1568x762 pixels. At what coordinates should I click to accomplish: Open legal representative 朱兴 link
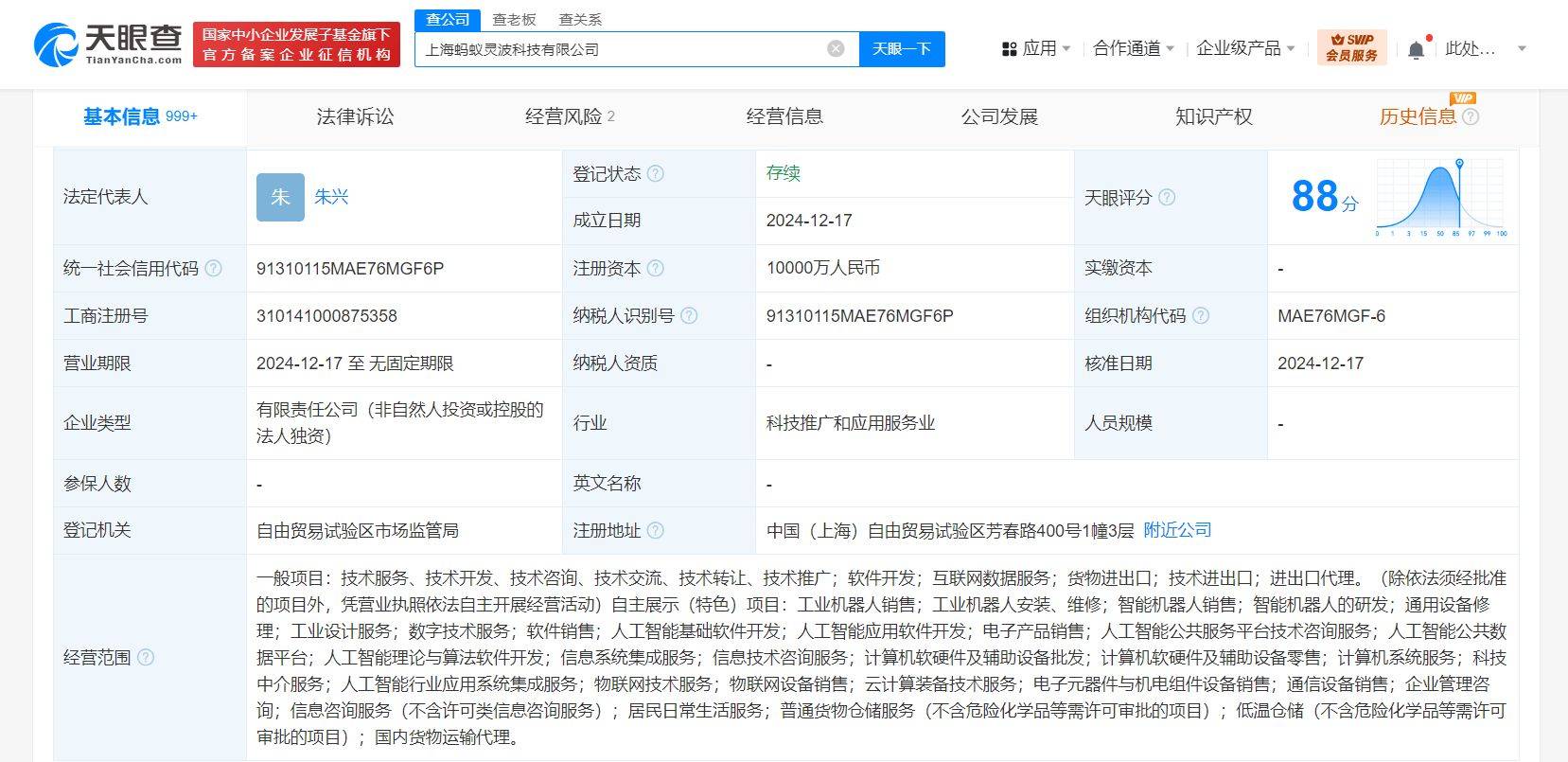331,197
